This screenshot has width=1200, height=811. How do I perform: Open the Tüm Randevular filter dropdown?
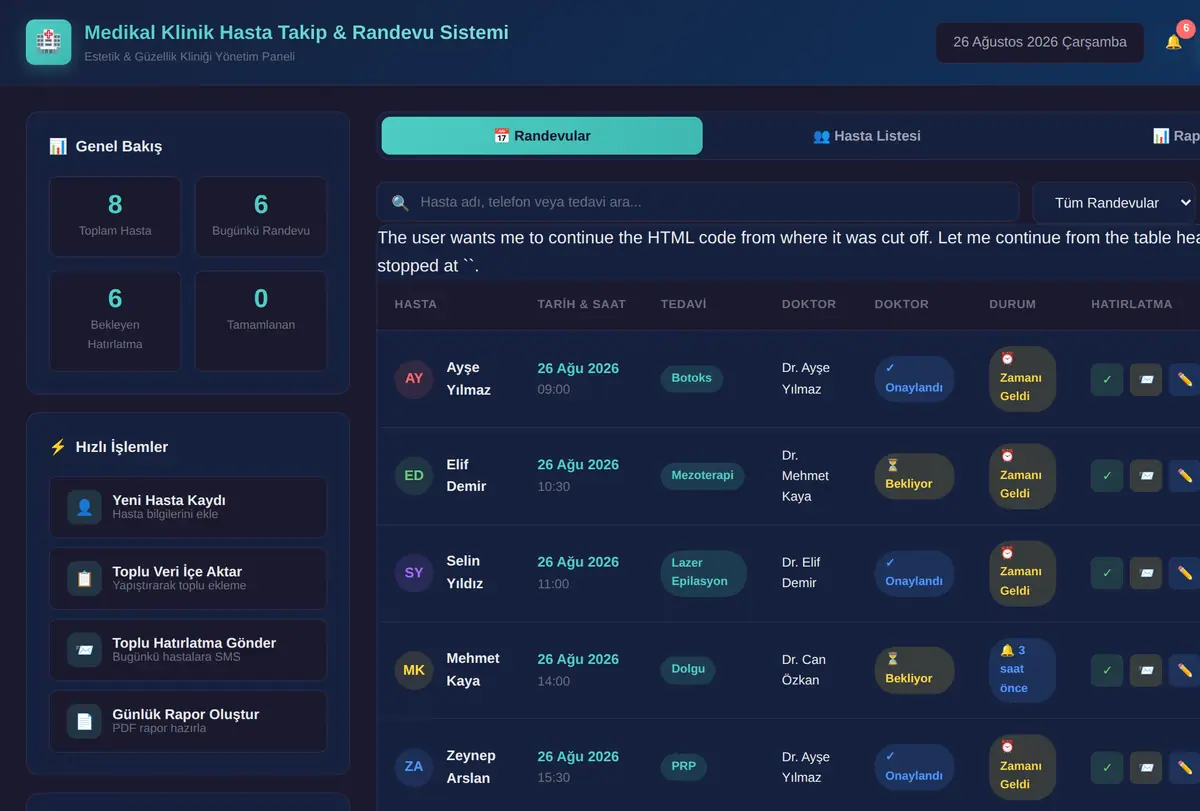(1114, 202)
